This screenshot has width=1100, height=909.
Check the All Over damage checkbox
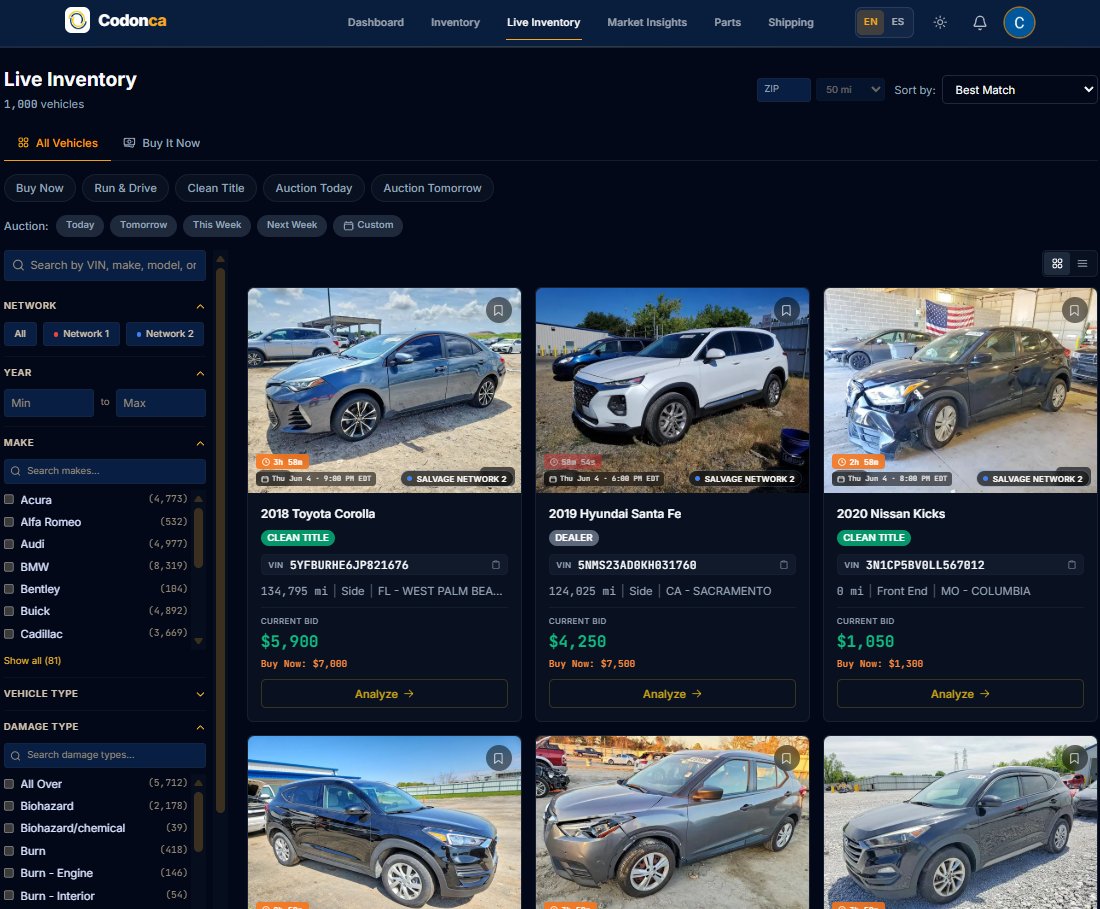[x=9, y=783]
